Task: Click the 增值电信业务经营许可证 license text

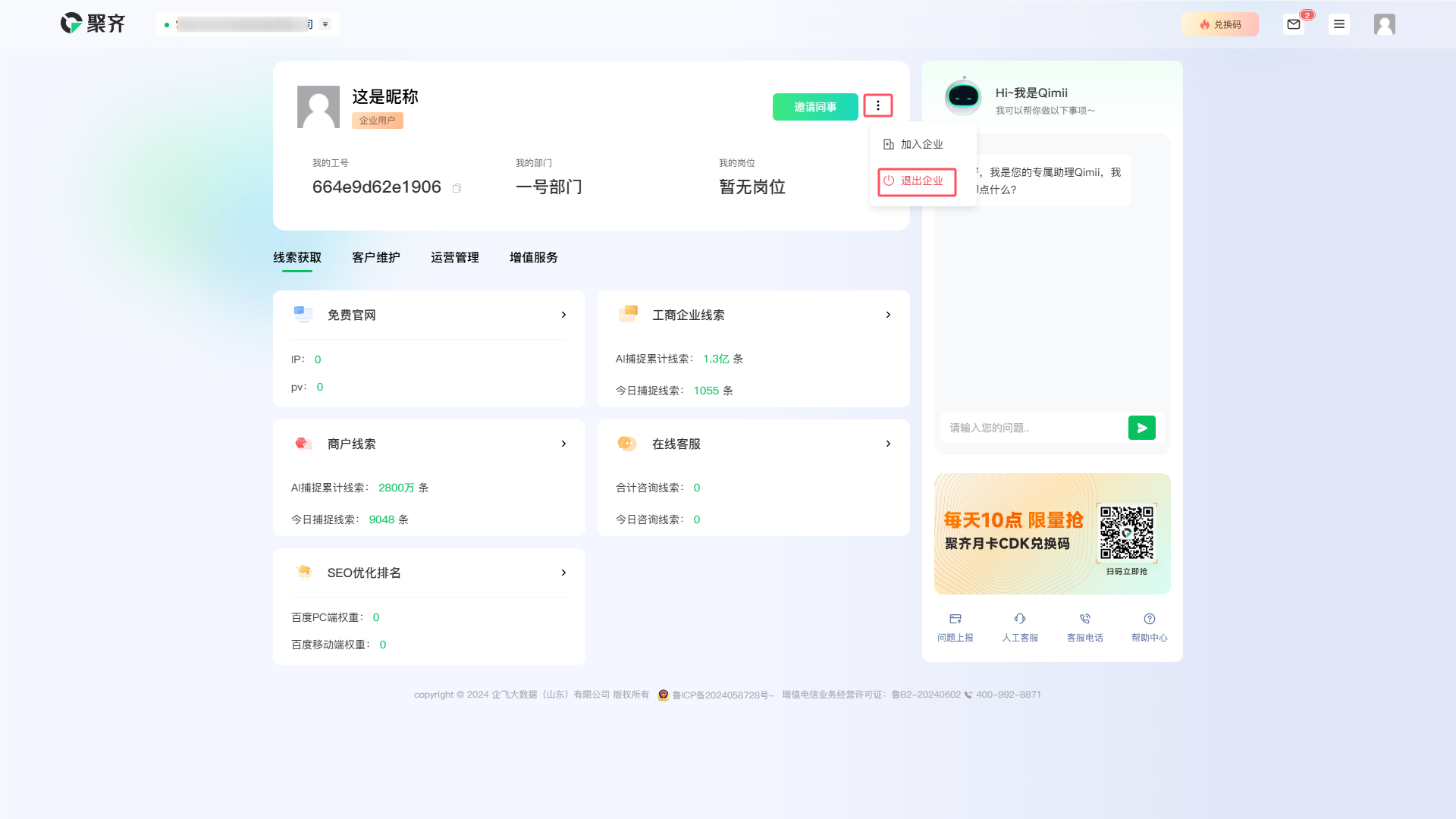Action: (871, 695)
